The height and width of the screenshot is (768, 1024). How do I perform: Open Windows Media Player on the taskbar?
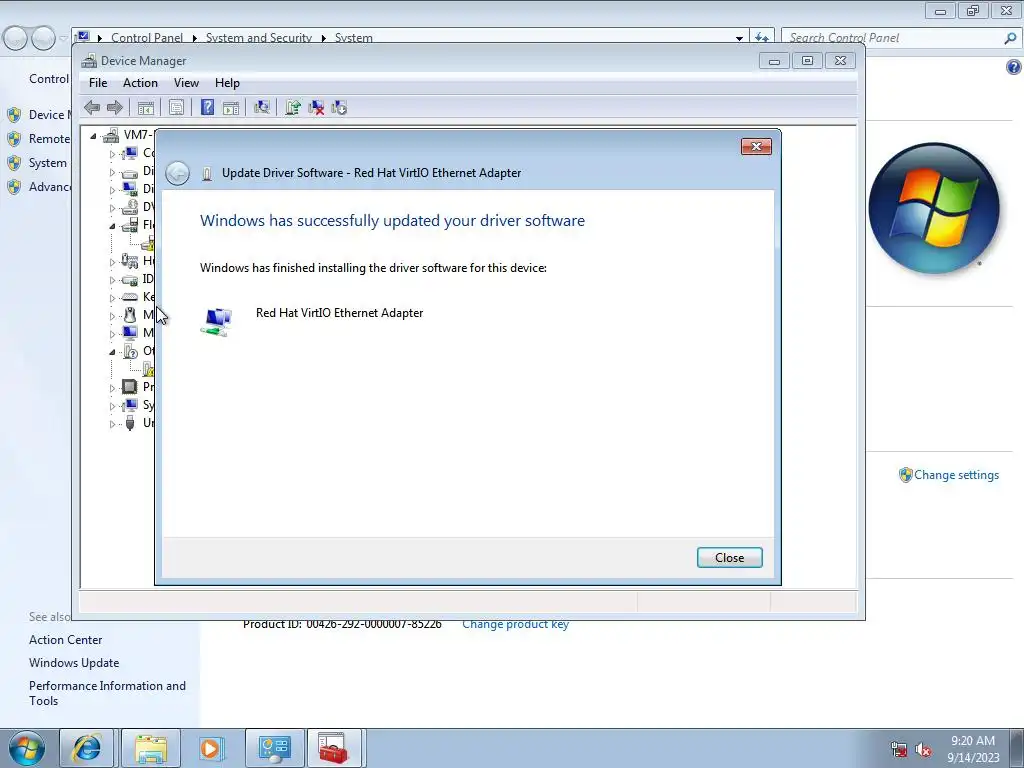(x=212, y=748)
